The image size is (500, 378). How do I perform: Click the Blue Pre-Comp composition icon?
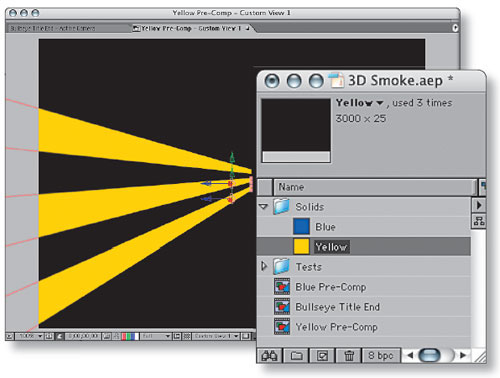282,287
